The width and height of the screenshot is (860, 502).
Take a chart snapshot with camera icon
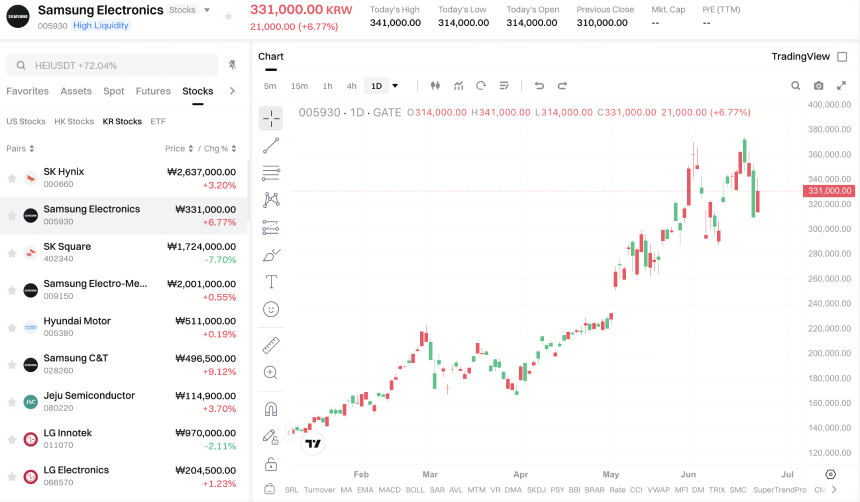tap(818, 86)
